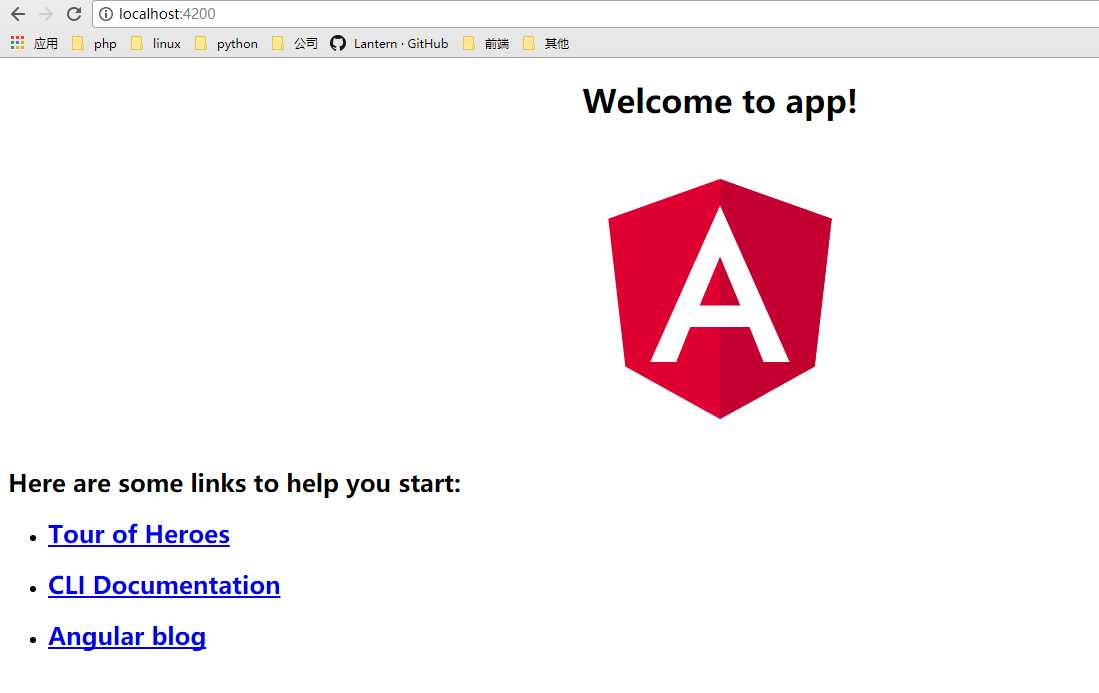Open the 前端 bookmark folder
The image size is (1099, 693).
coord(486,43)
